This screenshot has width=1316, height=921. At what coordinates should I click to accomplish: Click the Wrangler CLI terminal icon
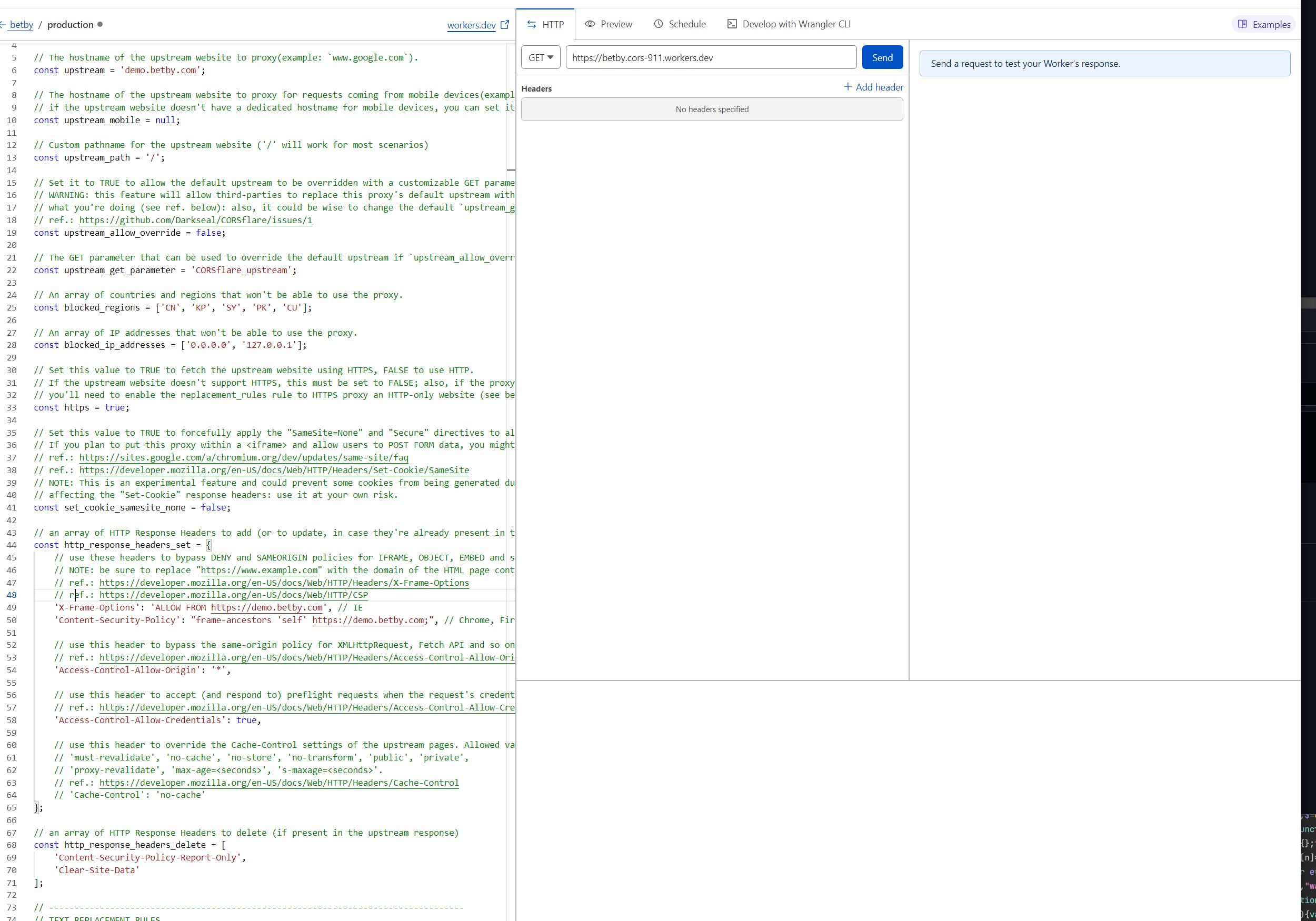point(732,24)
